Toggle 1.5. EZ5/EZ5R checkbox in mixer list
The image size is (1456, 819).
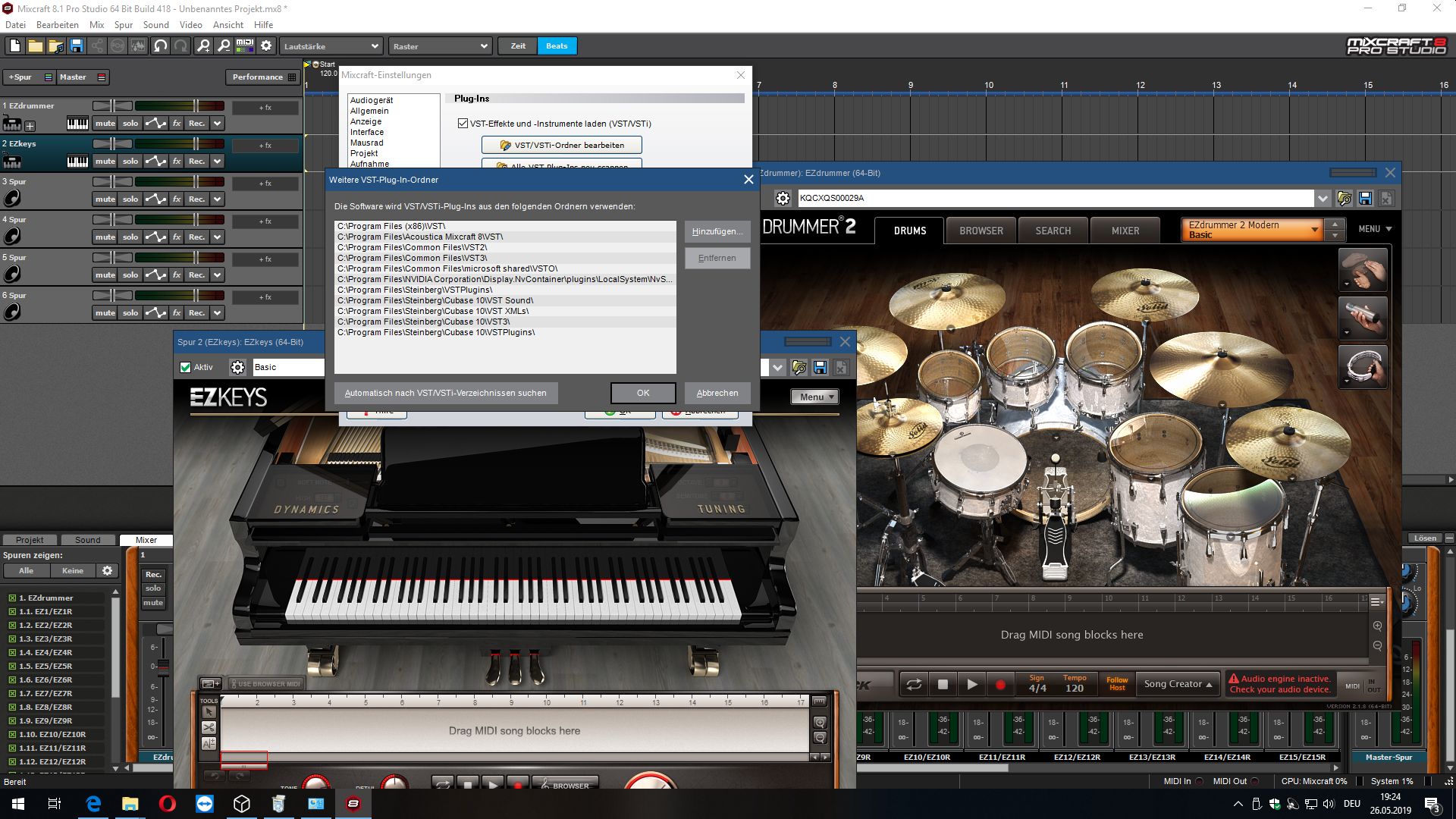tap(12, 667)
